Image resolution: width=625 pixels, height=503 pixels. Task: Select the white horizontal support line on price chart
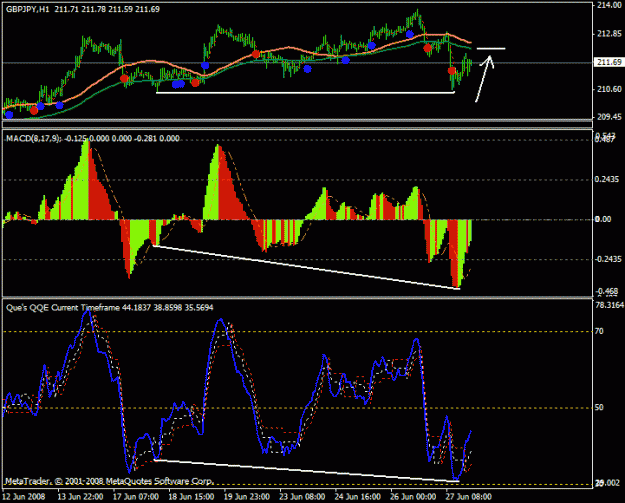(305, 93)
